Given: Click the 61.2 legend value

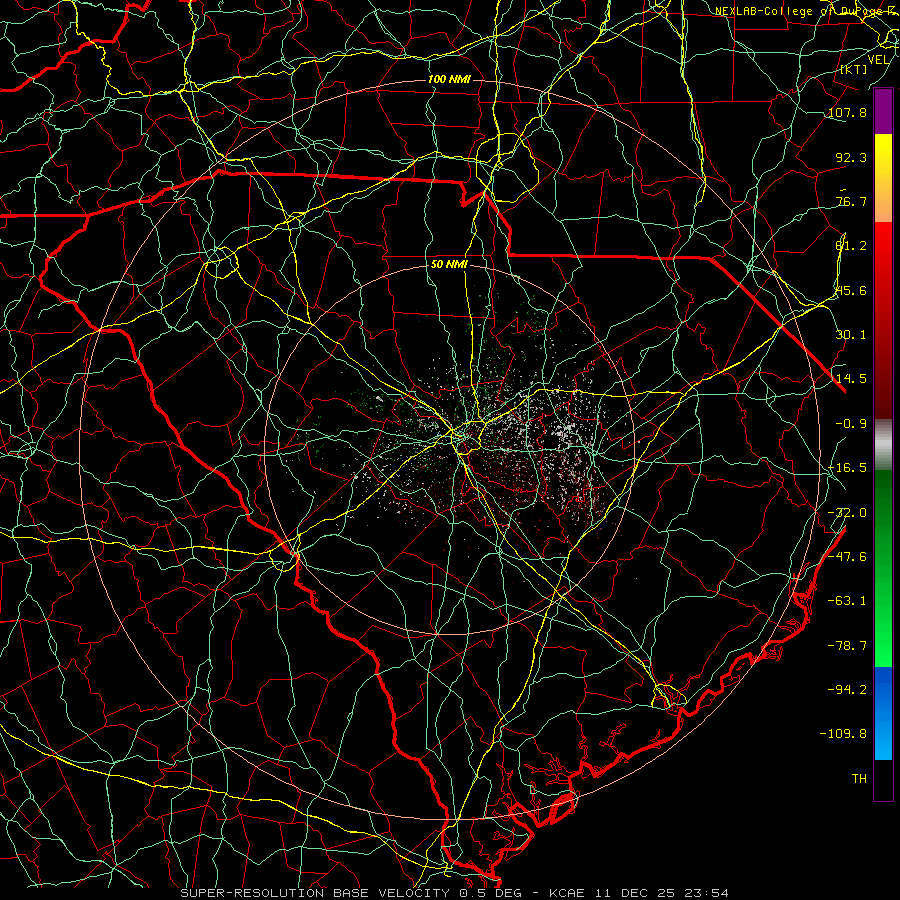Looking at the screenshot, I should point(851,246).
